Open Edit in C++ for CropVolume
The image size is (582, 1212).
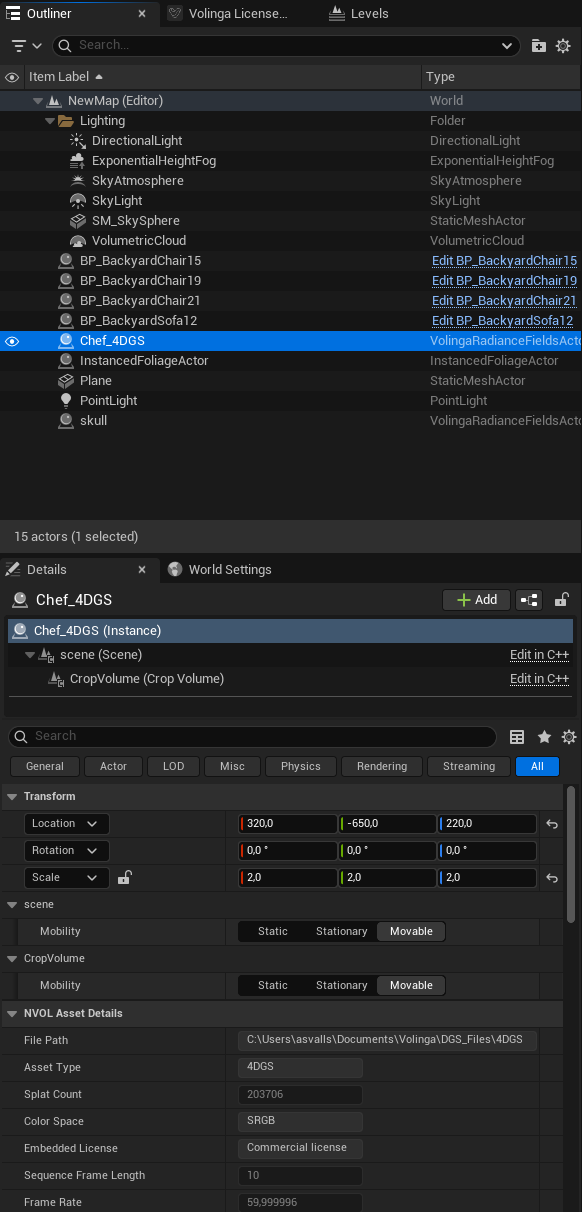point(539,679)
